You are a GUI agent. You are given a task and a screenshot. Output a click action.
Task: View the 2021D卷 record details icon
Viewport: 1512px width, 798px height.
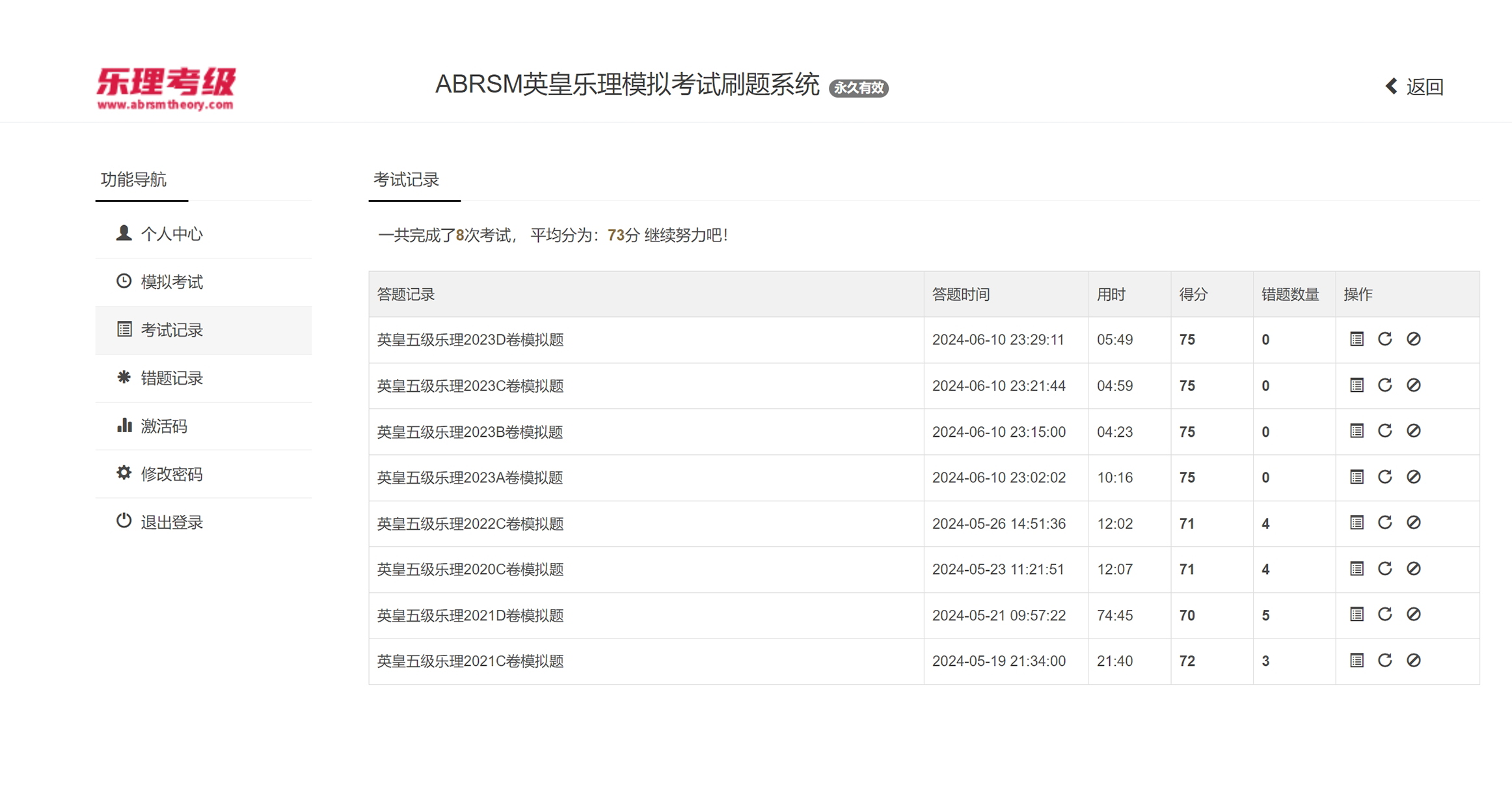(1357, 614)
